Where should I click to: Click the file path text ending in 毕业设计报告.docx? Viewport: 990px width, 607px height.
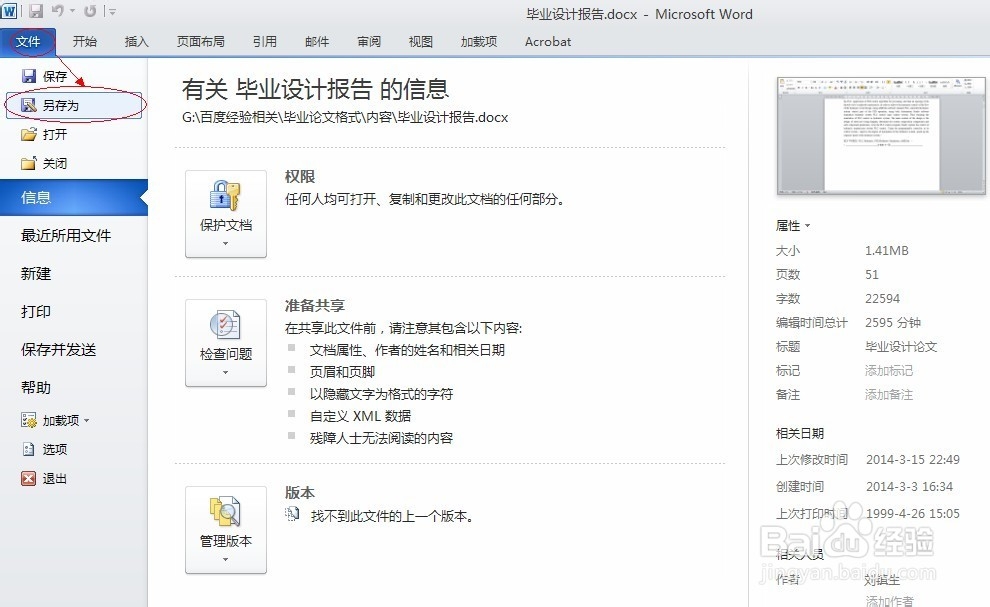point(345,117)
